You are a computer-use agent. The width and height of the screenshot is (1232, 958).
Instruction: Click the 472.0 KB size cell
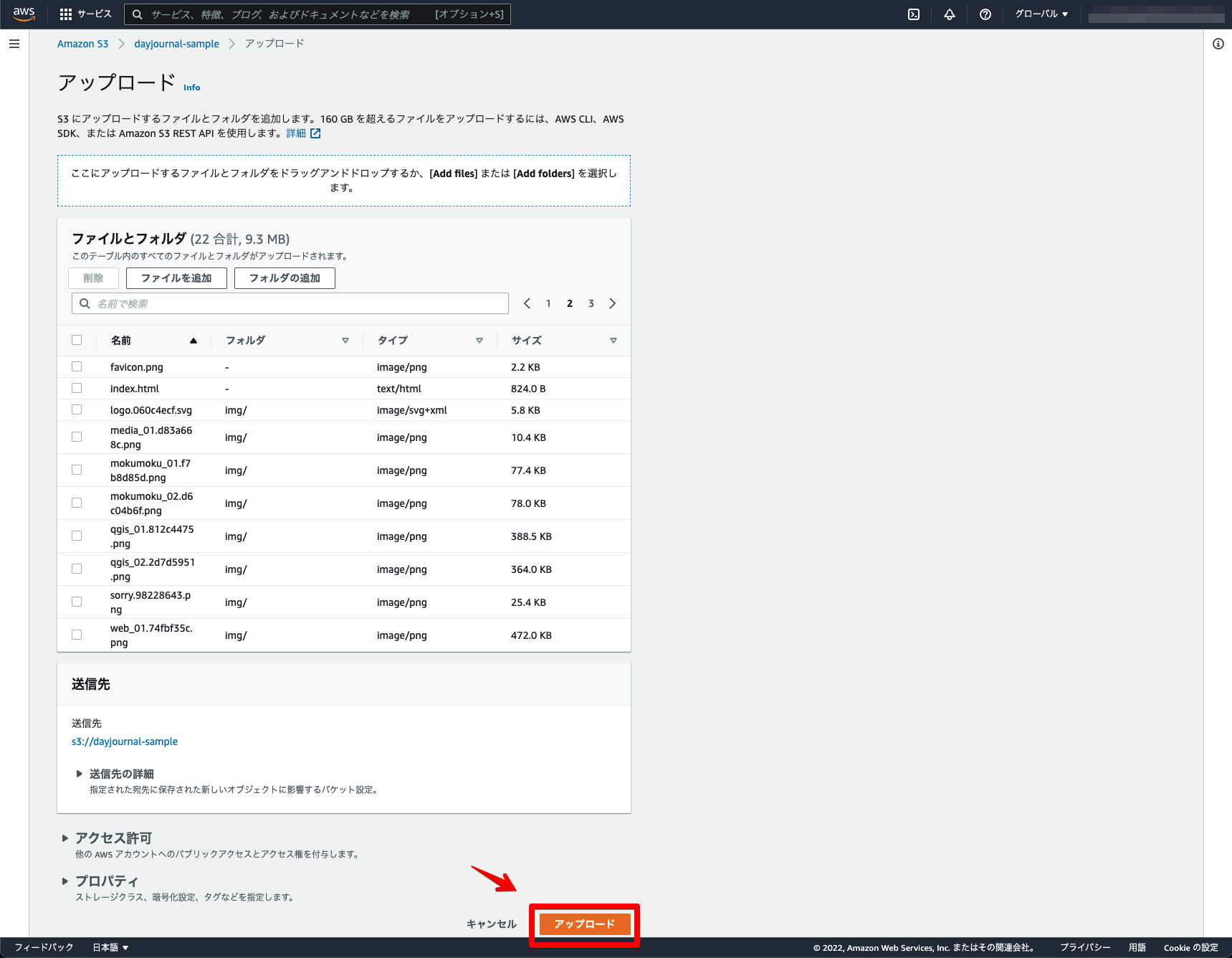click(x=531, y=635)
